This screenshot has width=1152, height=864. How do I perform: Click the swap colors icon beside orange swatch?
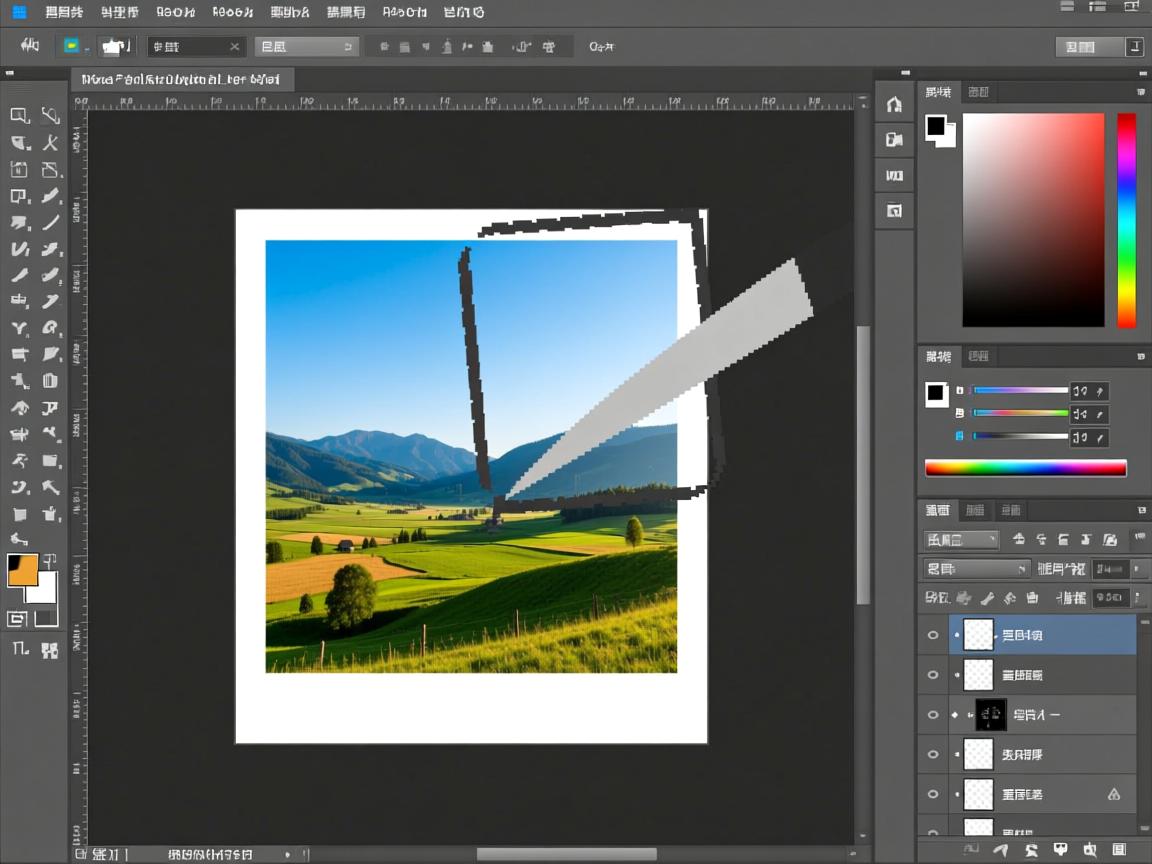49,561
